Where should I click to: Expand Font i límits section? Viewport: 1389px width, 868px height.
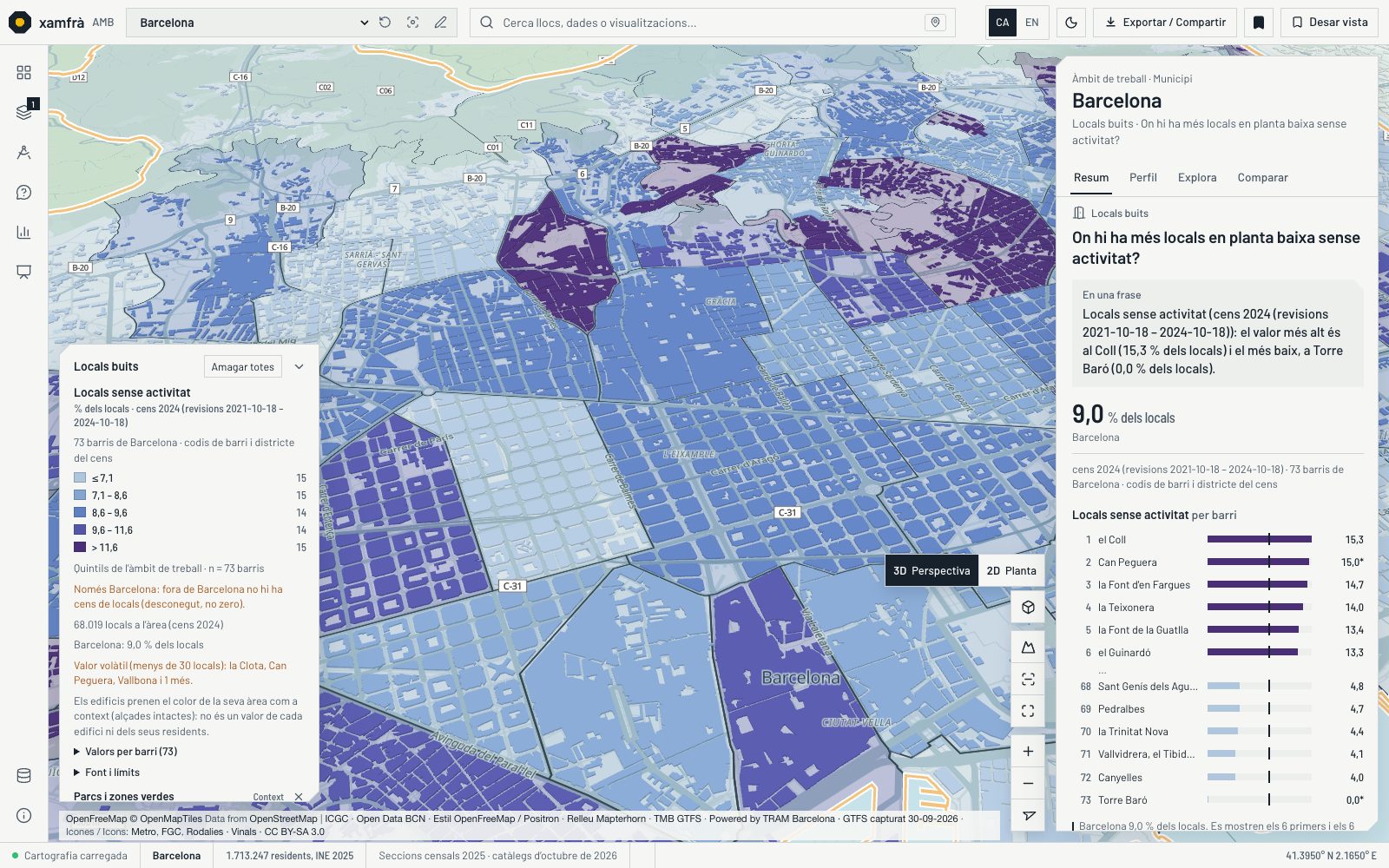click(107, 773)
